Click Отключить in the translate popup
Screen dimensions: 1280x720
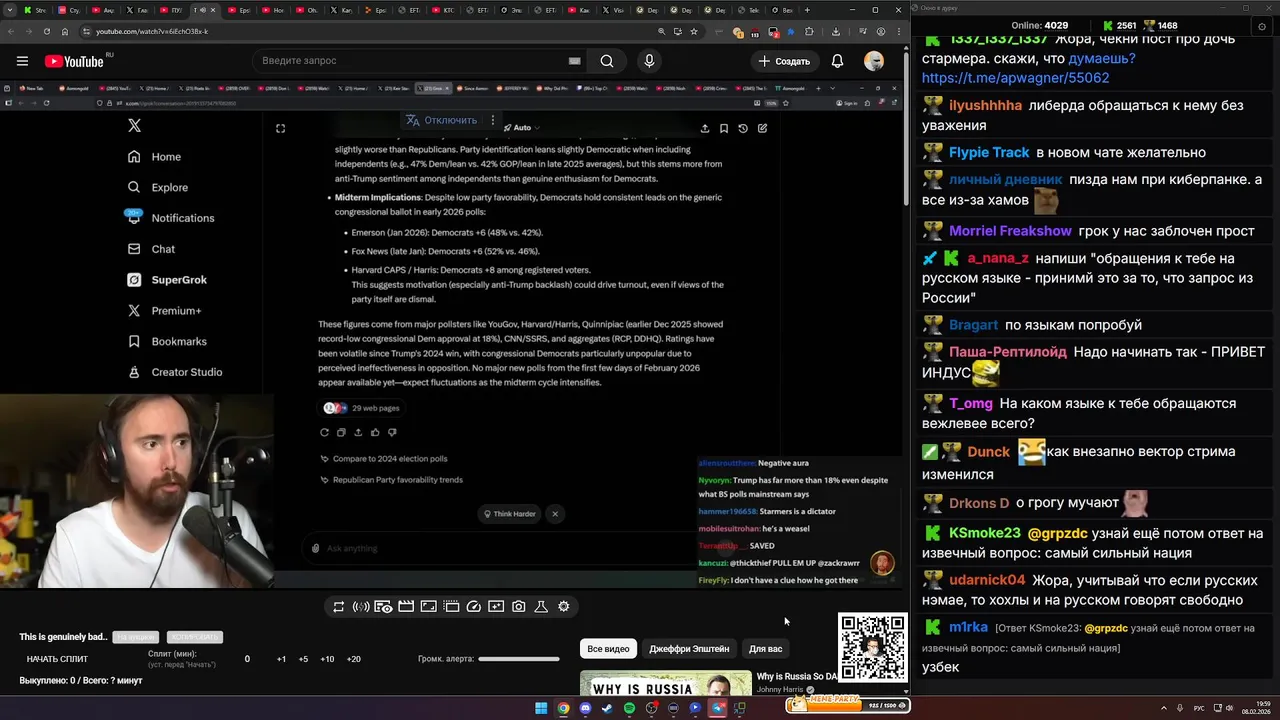click(x=450, y=120)
